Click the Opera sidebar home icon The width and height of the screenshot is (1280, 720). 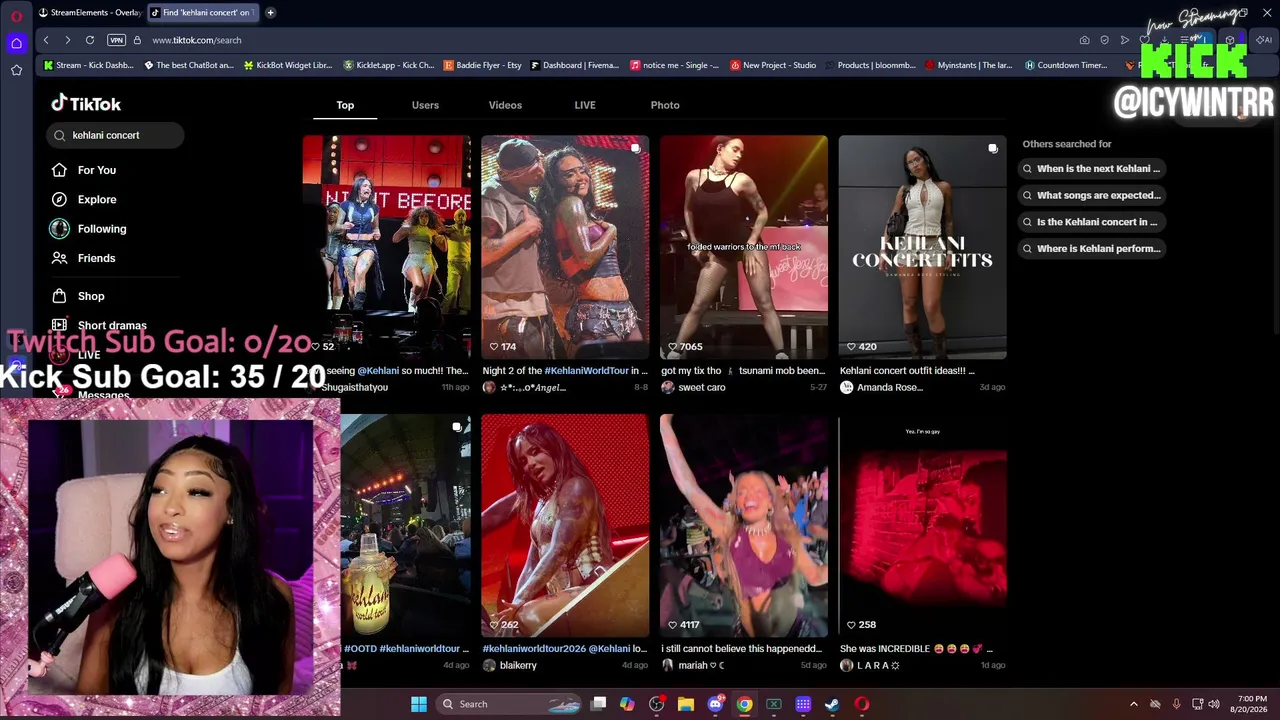[16, 43]
